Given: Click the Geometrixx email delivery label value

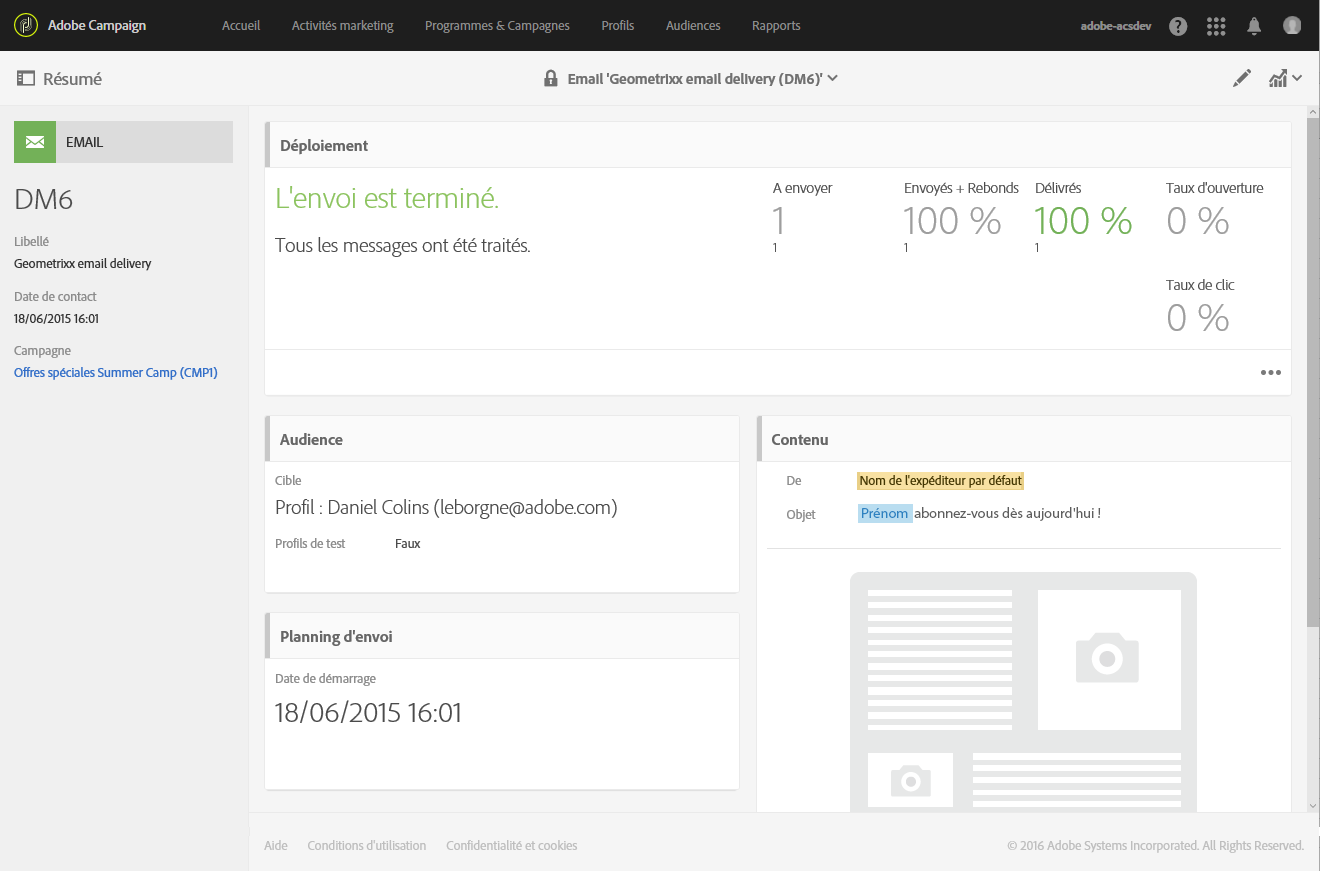Looking at the screenshot, I should tap(83, 264).
